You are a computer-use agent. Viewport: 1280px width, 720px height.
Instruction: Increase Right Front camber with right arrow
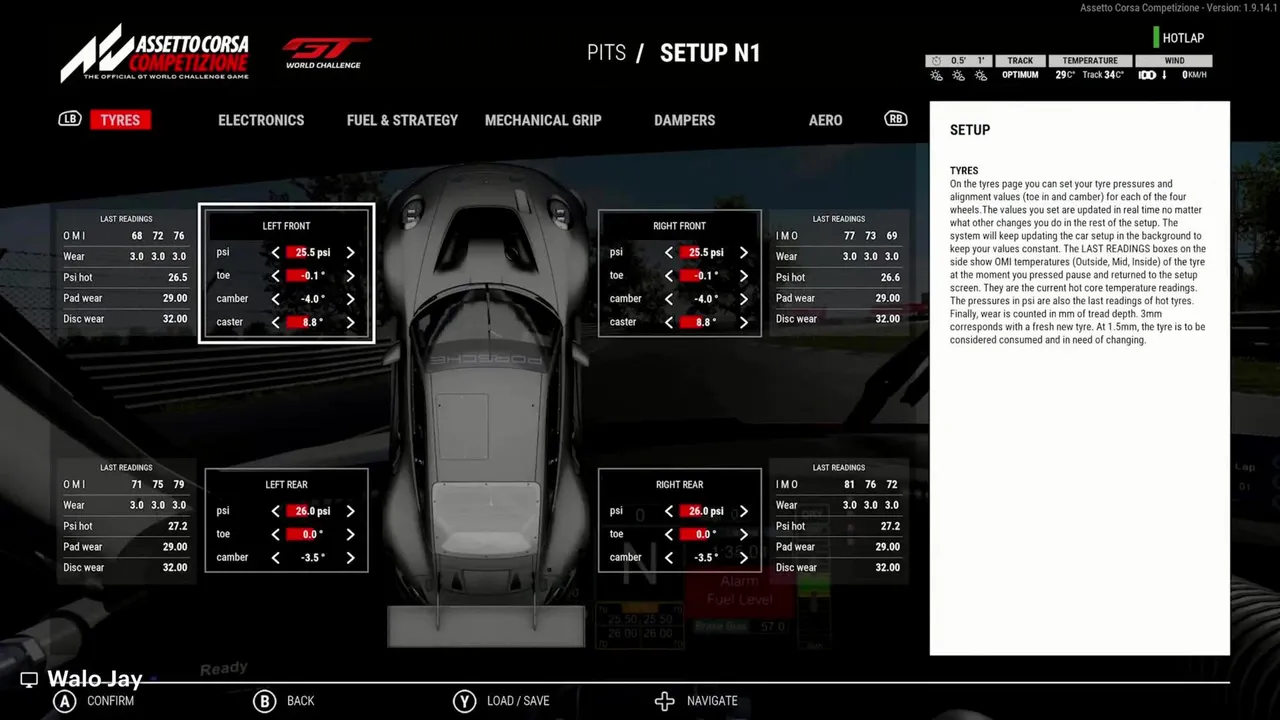click(x=743, y=299)
